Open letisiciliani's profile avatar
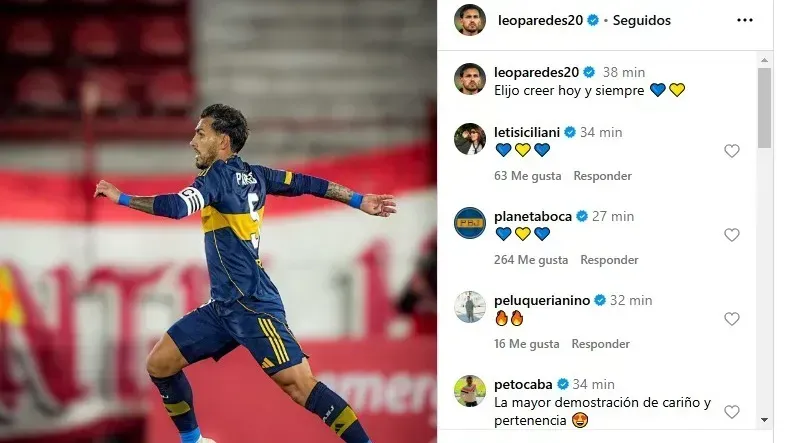This screenshot has width=809, height=443. click(x=470, y=139)
